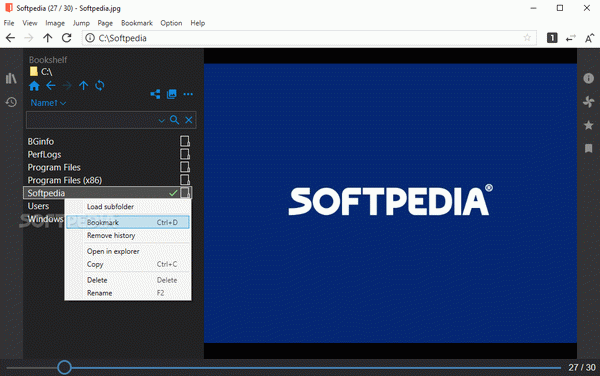Open the Image menu
Screen dimensions: 600x376
[x=55, y=23]
